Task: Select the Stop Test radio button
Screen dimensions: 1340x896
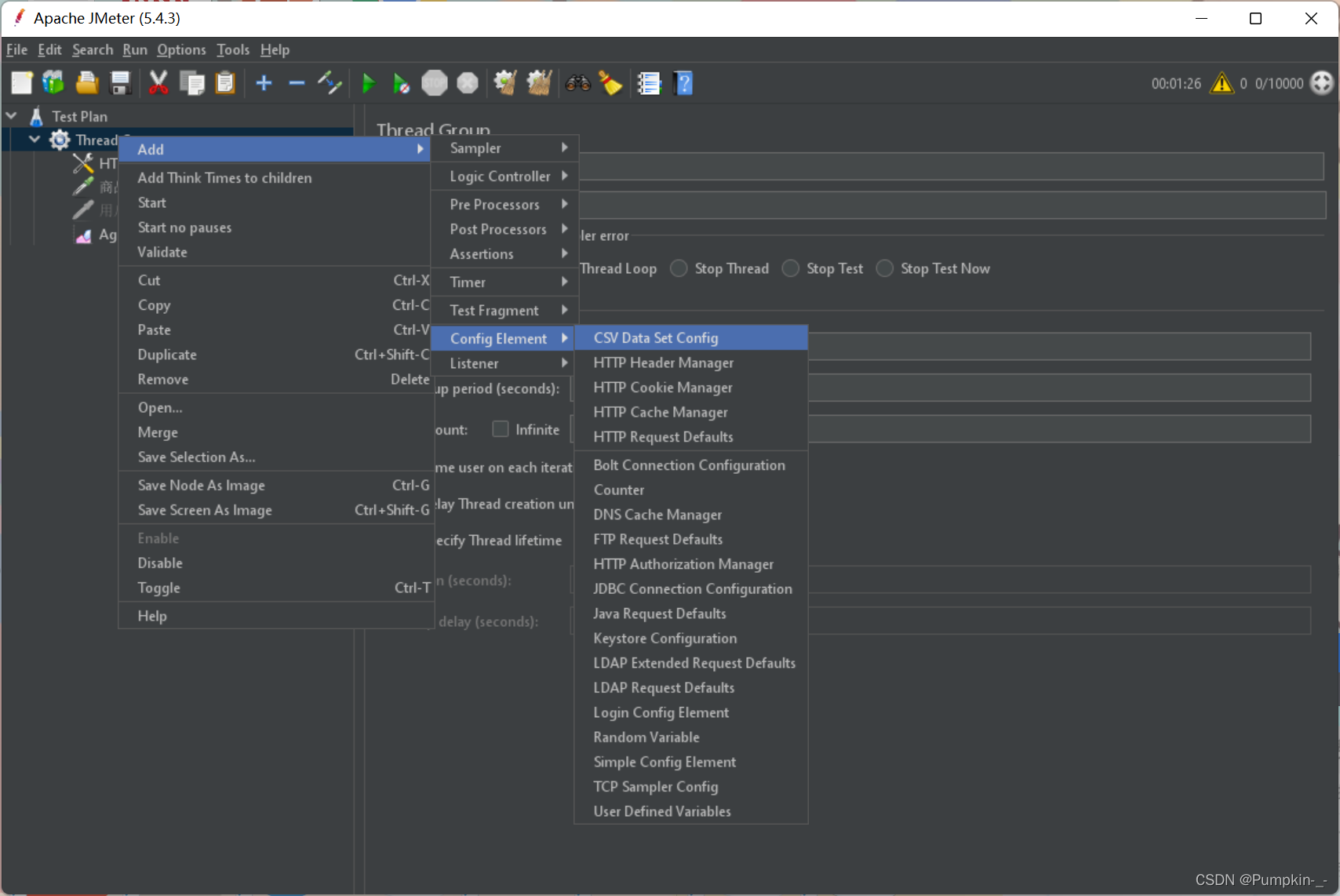Action: [791, 268]
